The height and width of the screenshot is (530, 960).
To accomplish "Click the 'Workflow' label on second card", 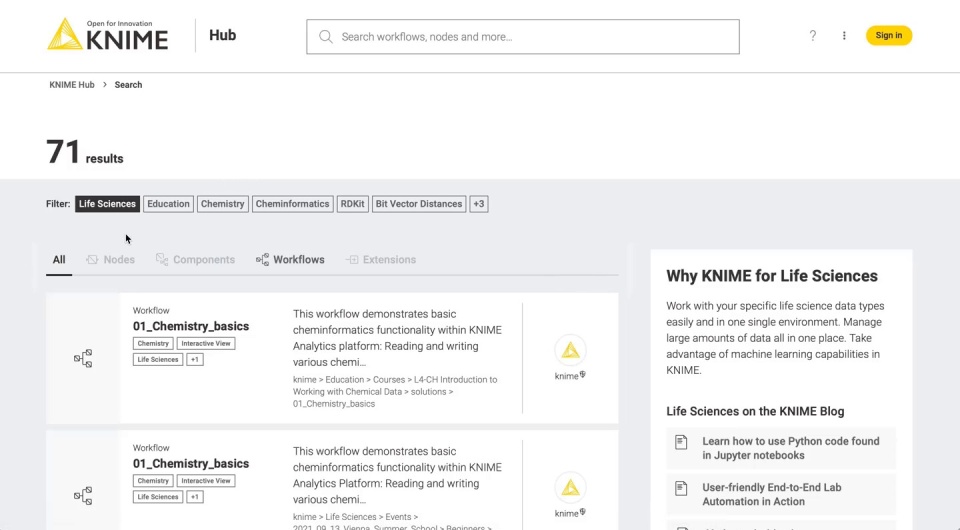I will click(x=151, y=447).
